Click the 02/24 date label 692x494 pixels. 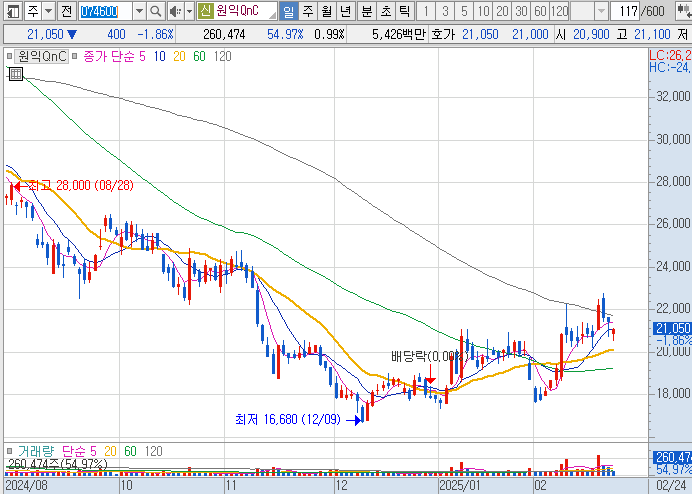click(670, 485)
